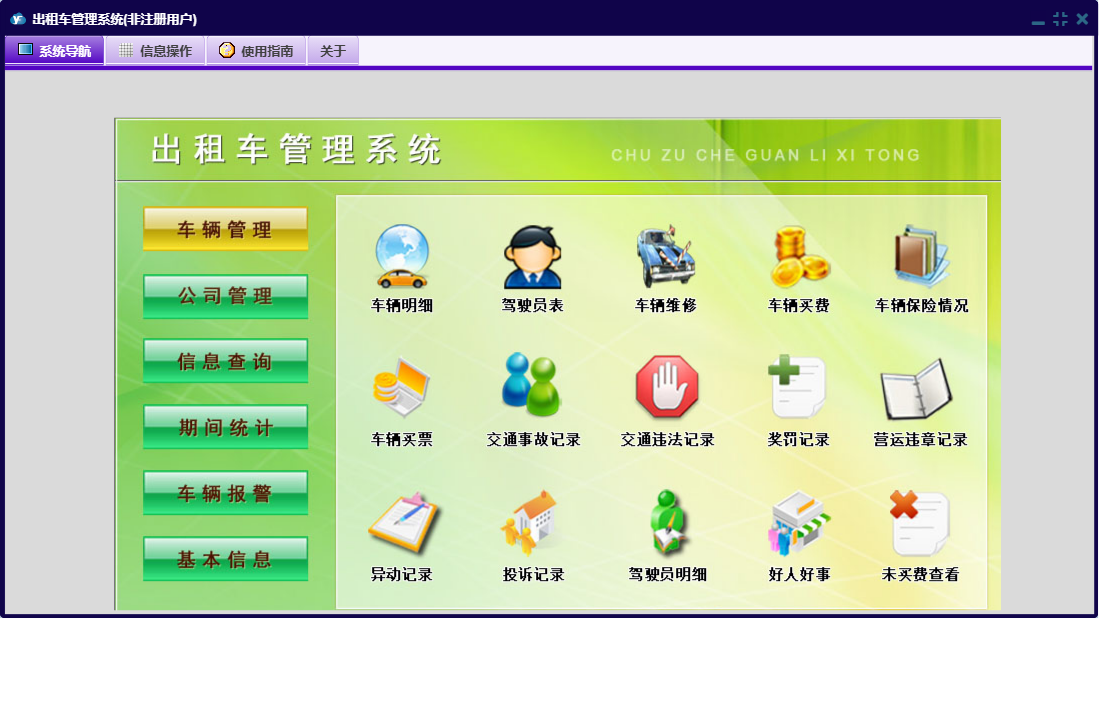Viewport: 1099px width, 723px height.
Task: Click the 车辆保险情况 text label
Action: click(x=922, y=305)
